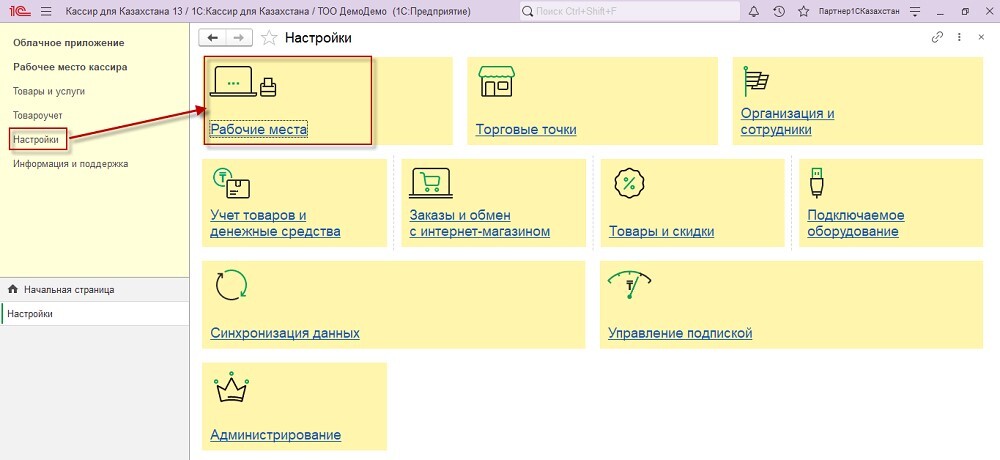Open the three-dot more menu

click(x=959, y=38)
